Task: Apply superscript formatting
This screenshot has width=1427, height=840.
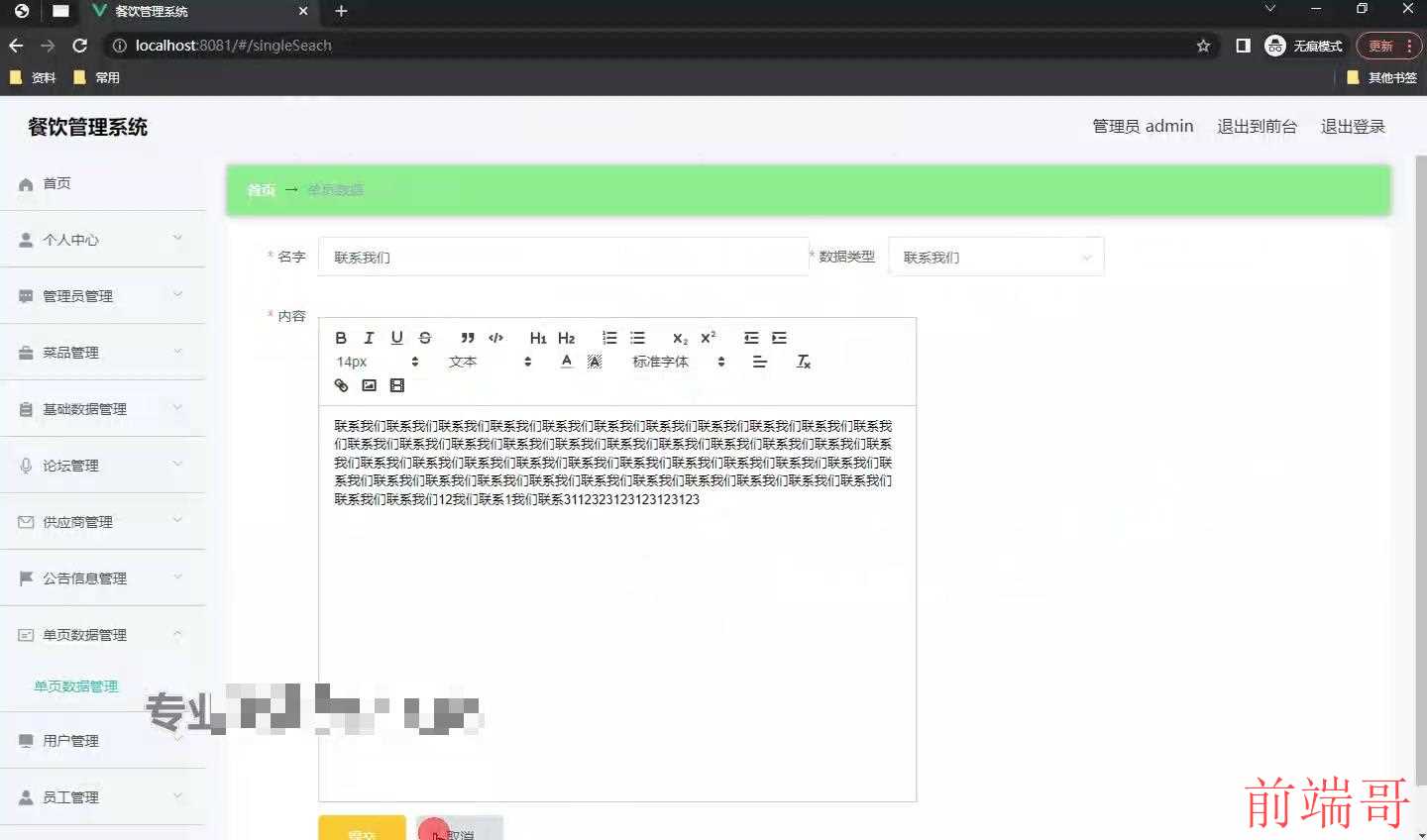Action: pyautogui.click(x=708, y=338)
